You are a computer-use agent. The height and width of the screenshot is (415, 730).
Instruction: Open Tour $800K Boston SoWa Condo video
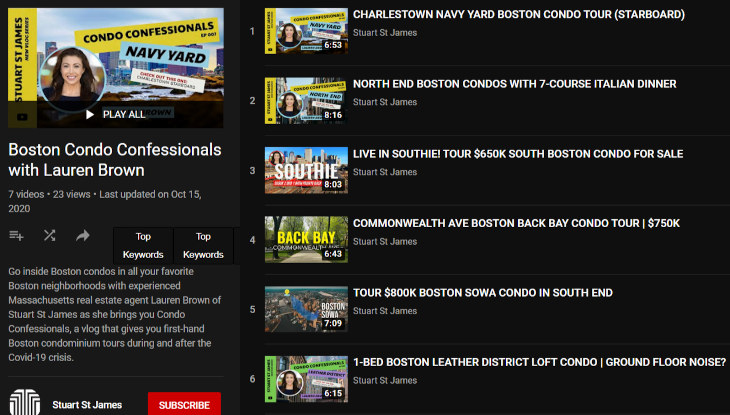pos(483,293)
